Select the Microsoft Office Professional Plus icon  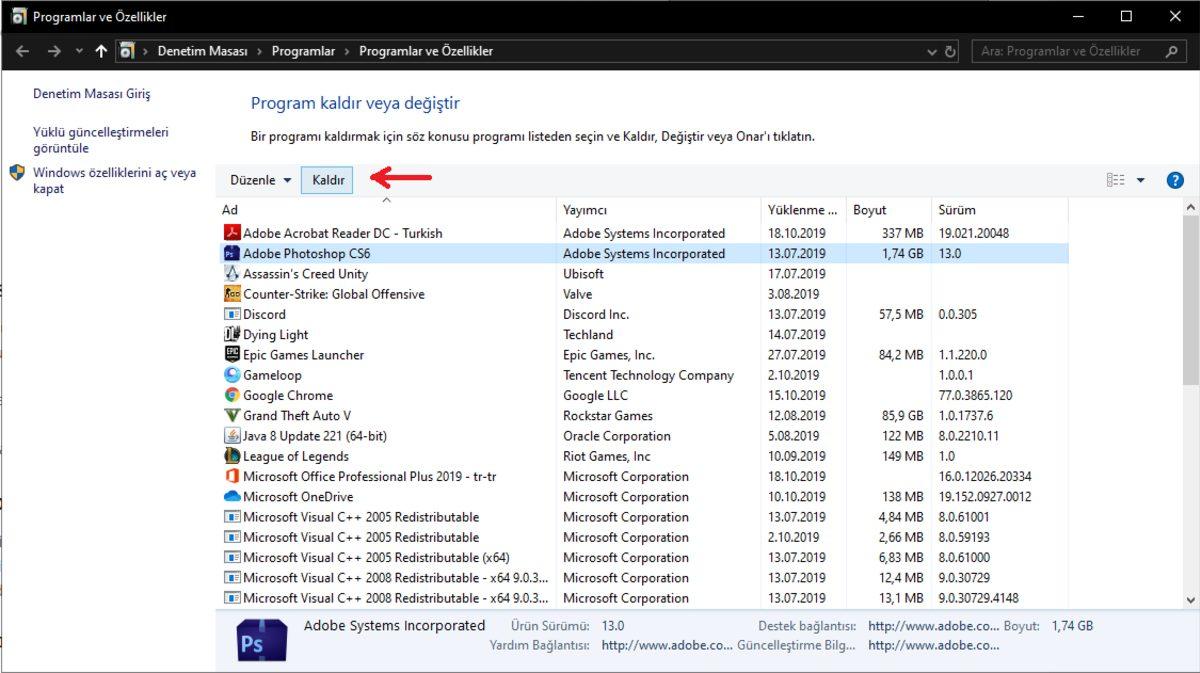pos(231,476)
